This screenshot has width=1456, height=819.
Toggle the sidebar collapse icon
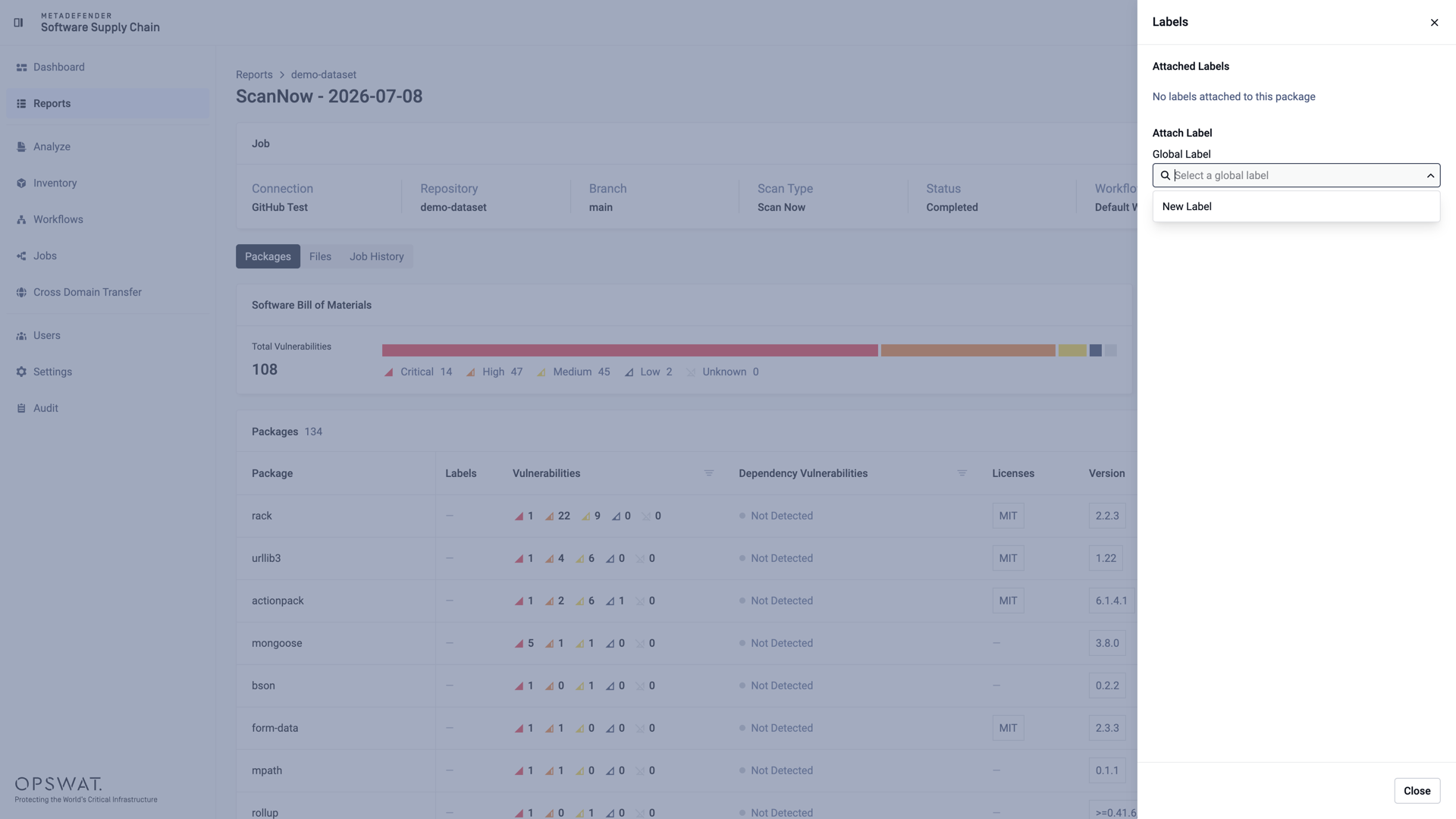coord(18,23)
